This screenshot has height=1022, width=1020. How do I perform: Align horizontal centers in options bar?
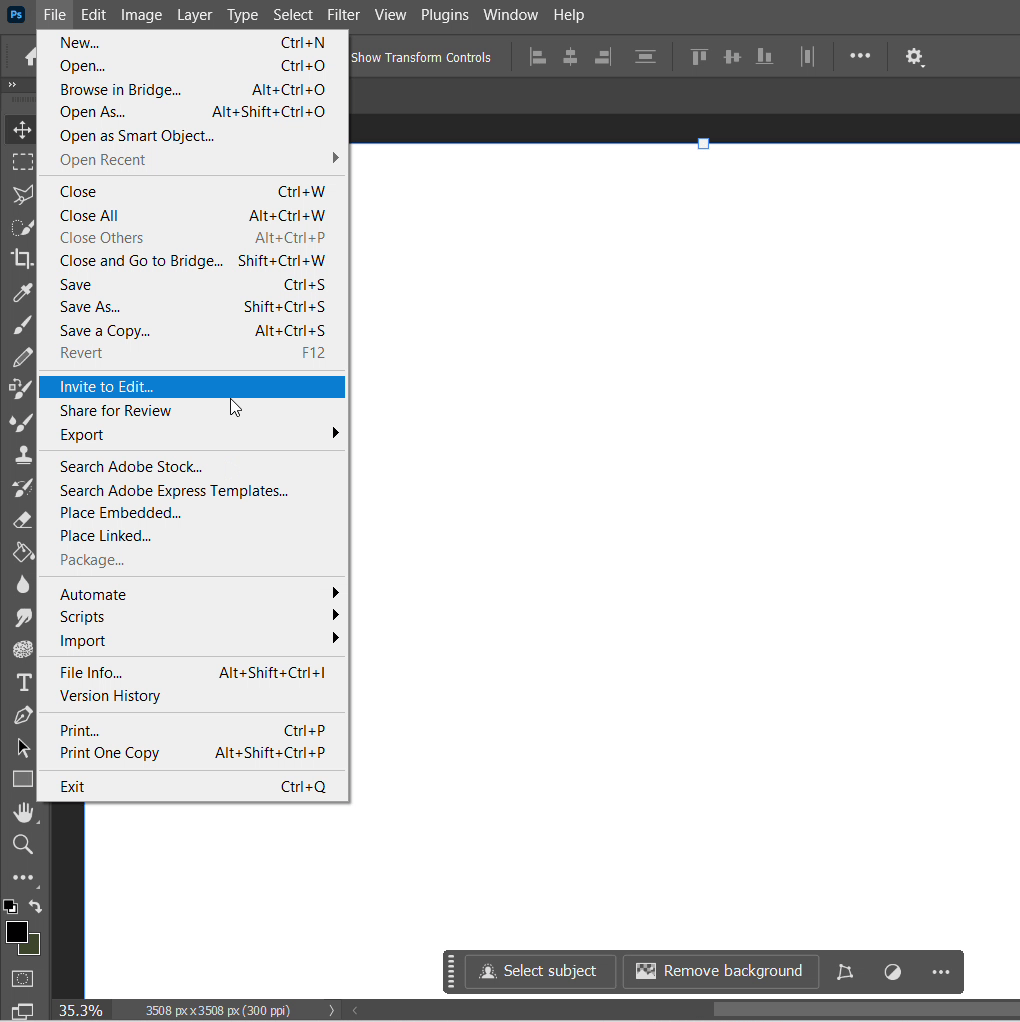click(x=570, y=57)
